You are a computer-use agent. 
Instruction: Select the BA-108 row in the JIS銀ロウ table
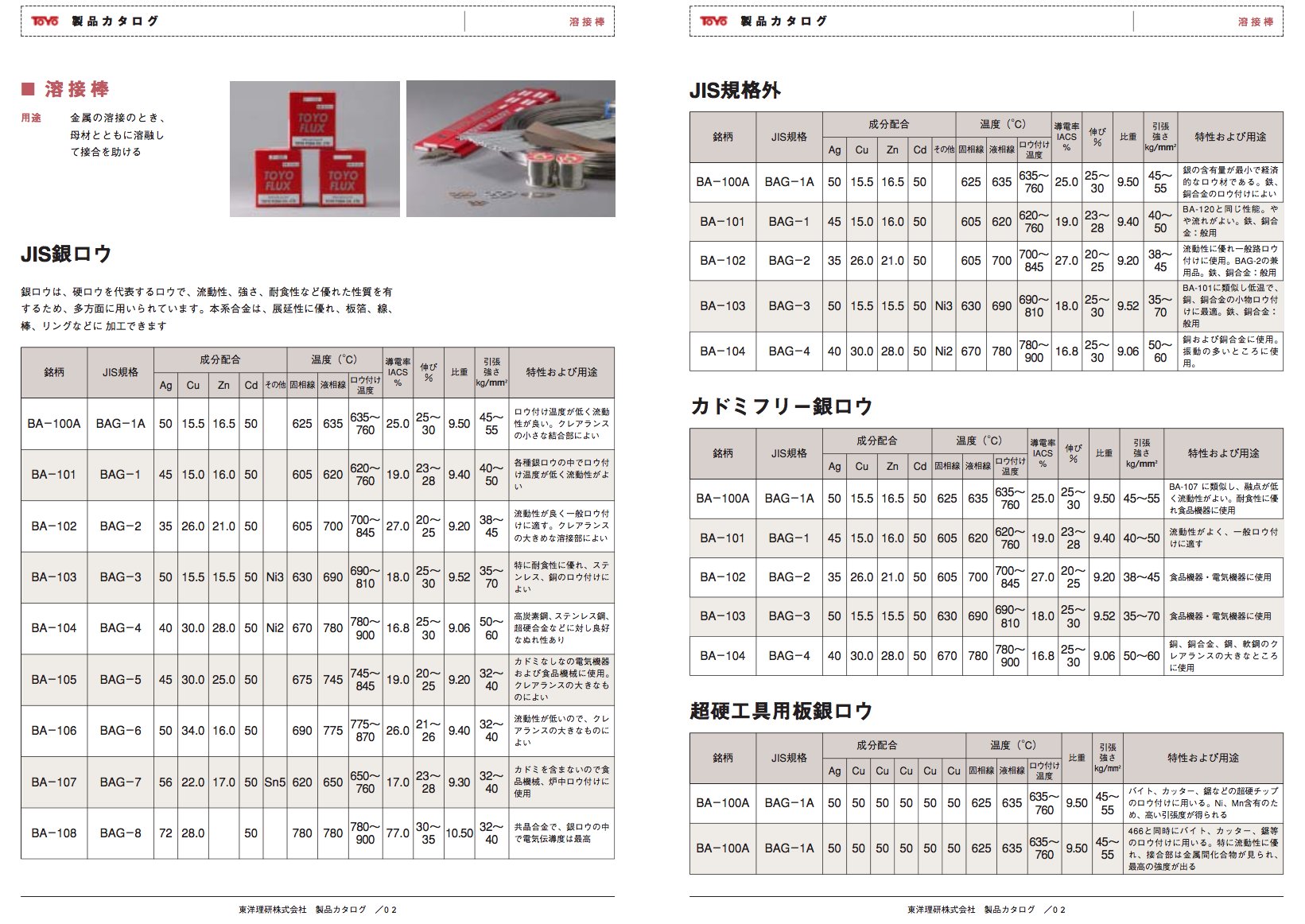tap(52, 833)
